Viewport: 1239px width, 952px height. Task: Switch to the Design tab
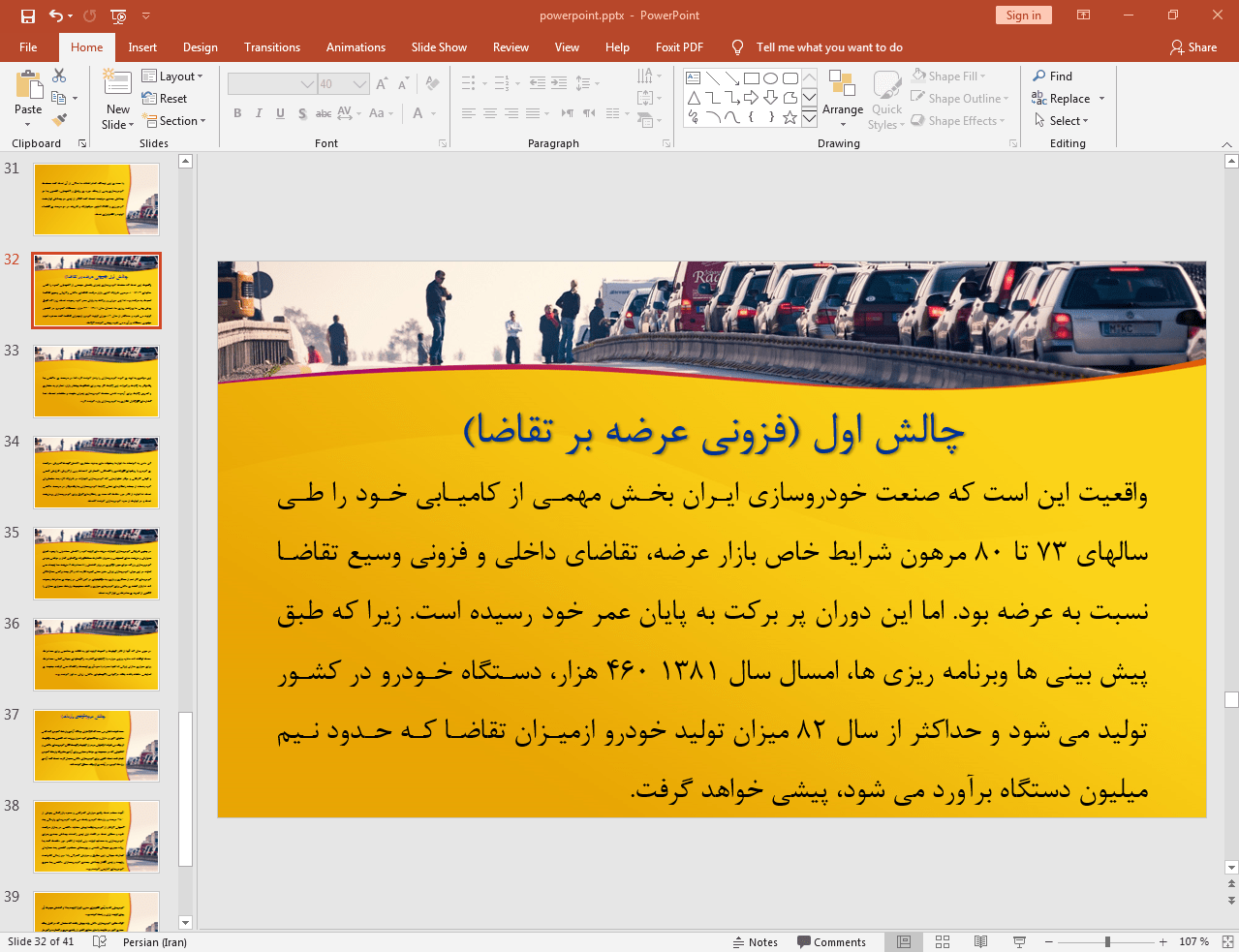(x=201, y=46)
